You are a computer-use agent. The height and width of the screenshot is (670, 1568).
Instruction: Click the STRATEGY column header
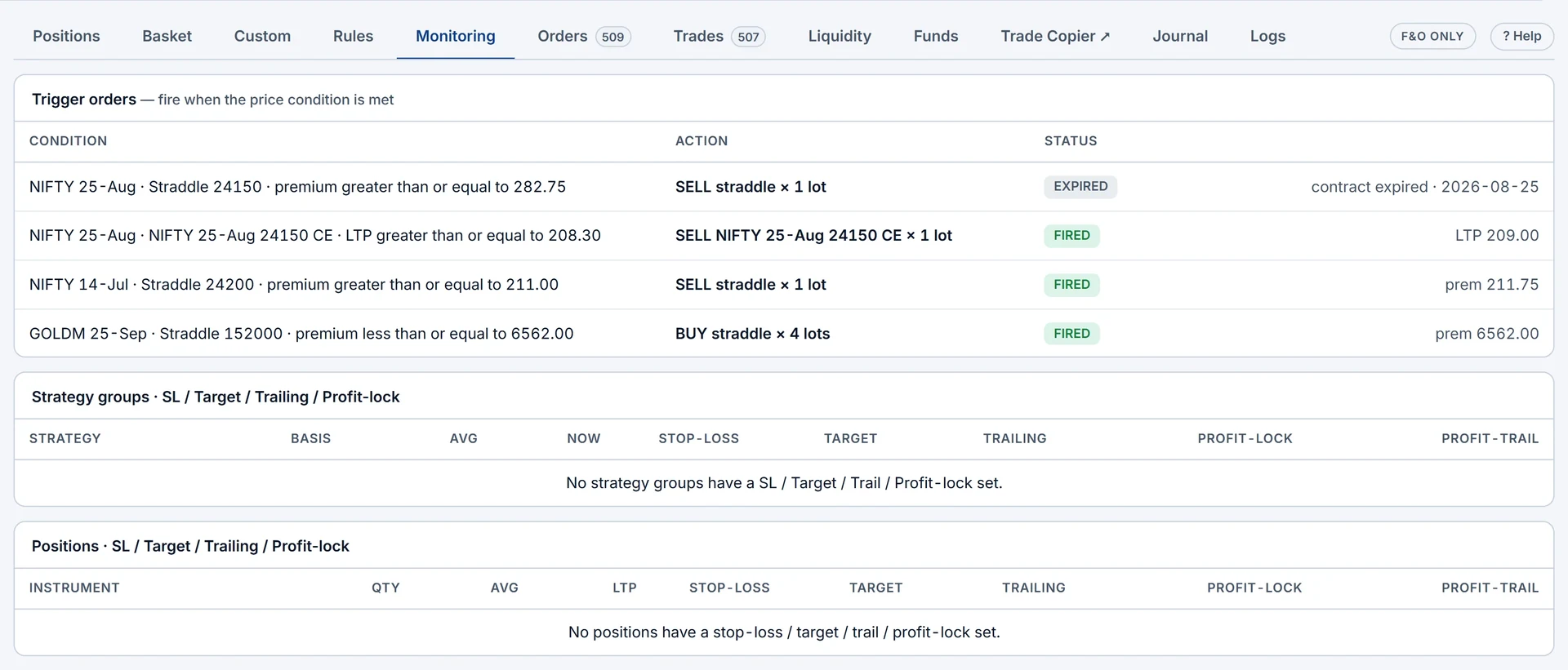point(65,439)
